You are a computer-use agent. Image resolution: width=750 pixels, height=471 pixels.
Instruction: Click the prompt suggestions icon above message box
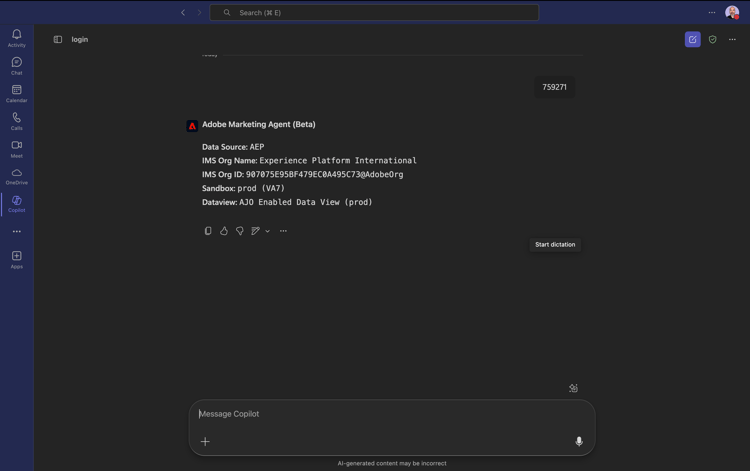(574, 388)
